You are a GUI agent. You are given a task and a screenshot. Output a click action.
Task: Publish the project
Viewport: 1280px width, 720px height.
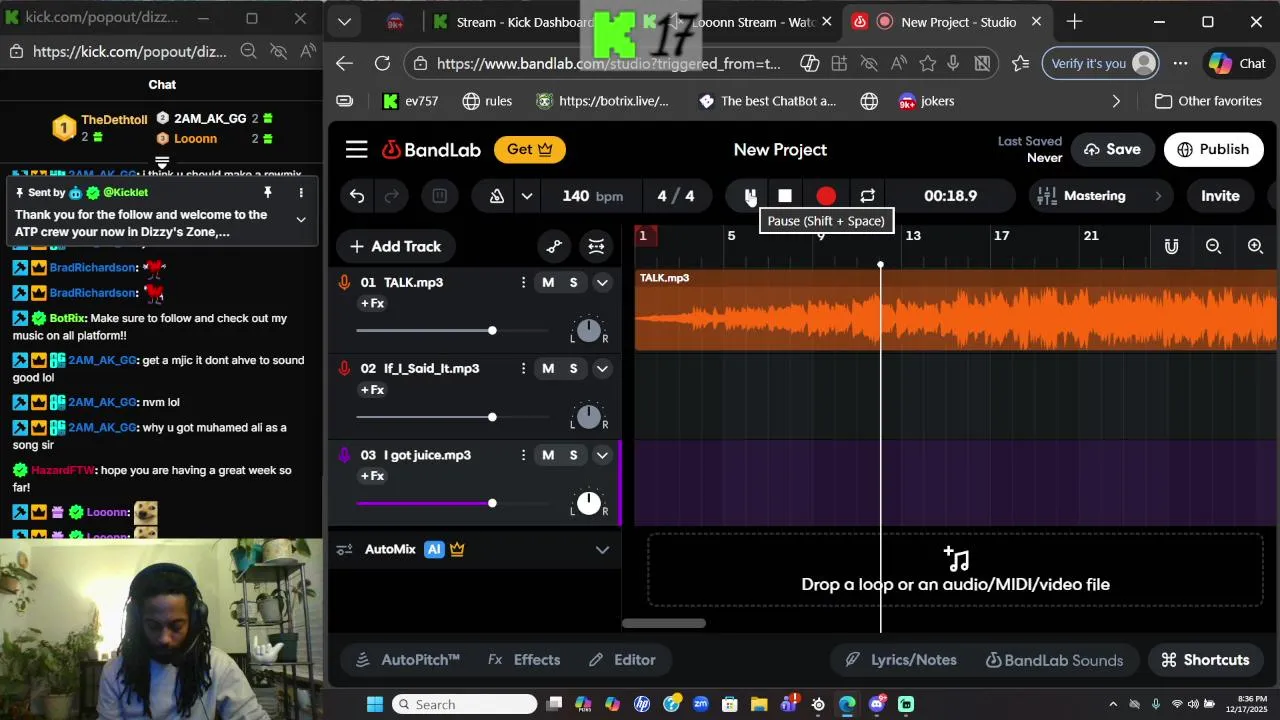(x=1214, y=149)
